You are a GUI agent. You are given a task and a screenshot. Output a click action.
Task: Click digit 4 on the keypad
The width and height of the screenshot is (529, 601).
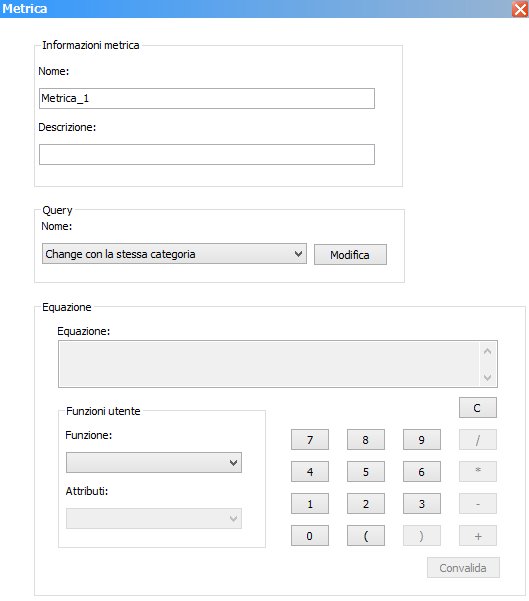310,471
